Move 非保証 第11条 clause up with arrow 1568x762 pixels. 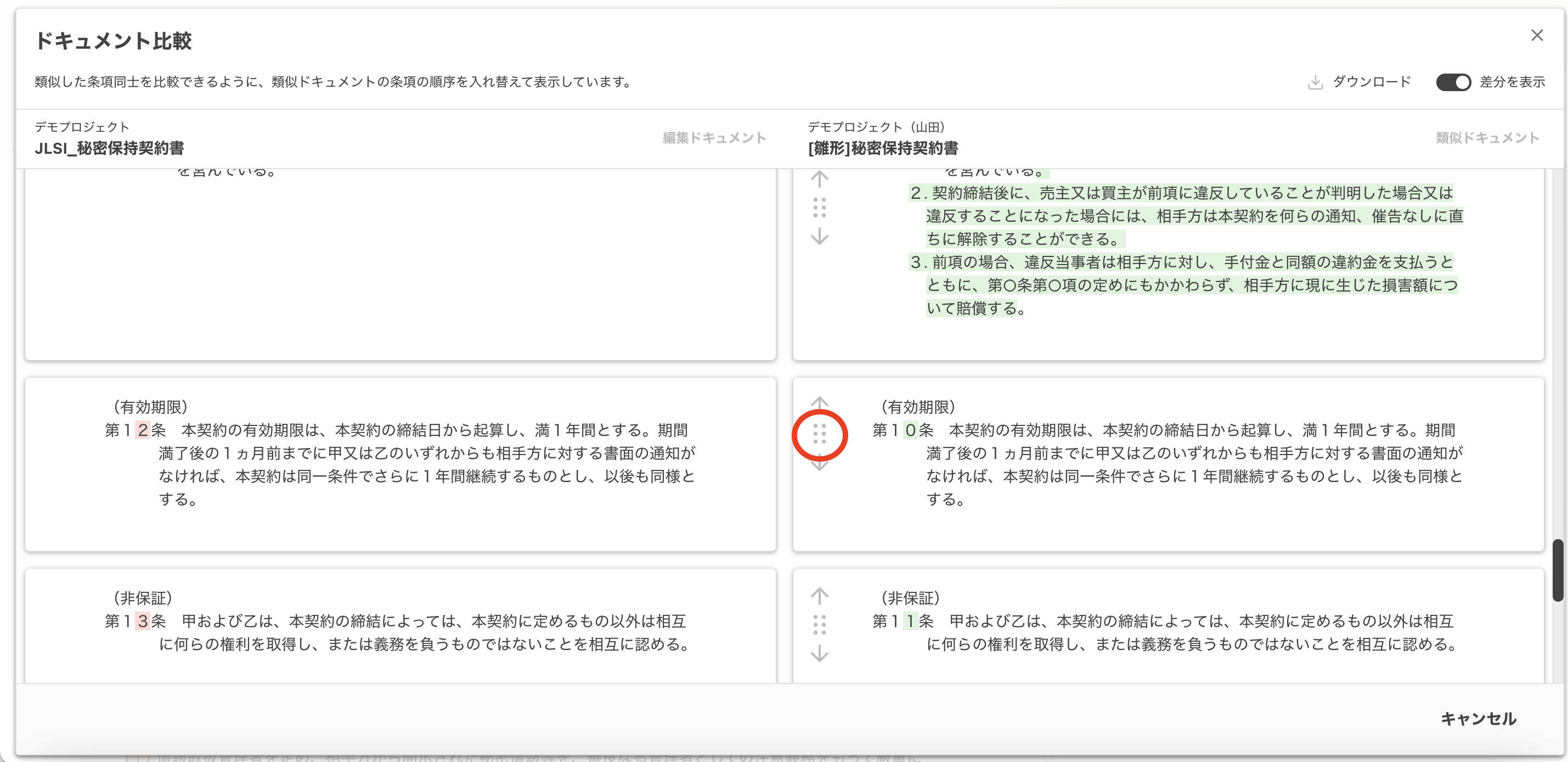(819, 596)
